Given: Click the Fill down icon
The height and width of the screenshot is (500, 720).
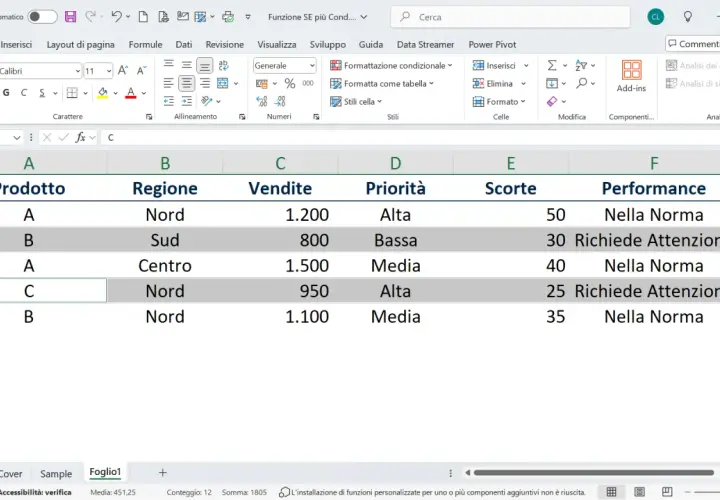Looking at the screenshot, I should click(552, 83).
